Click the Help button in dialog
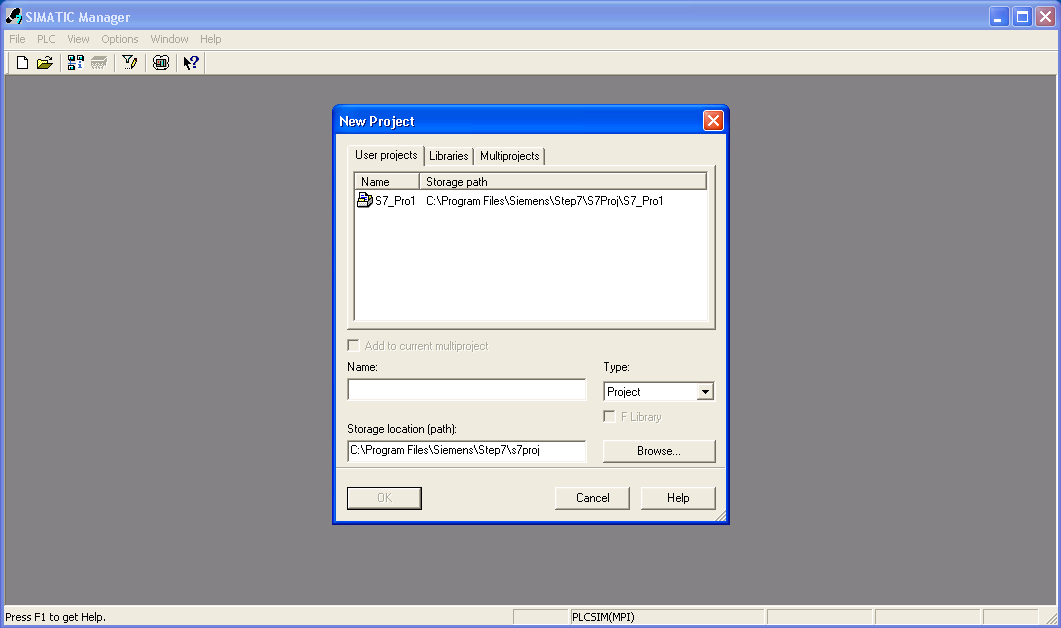This screenshot has height=628, width=1061. click(677, 498)
